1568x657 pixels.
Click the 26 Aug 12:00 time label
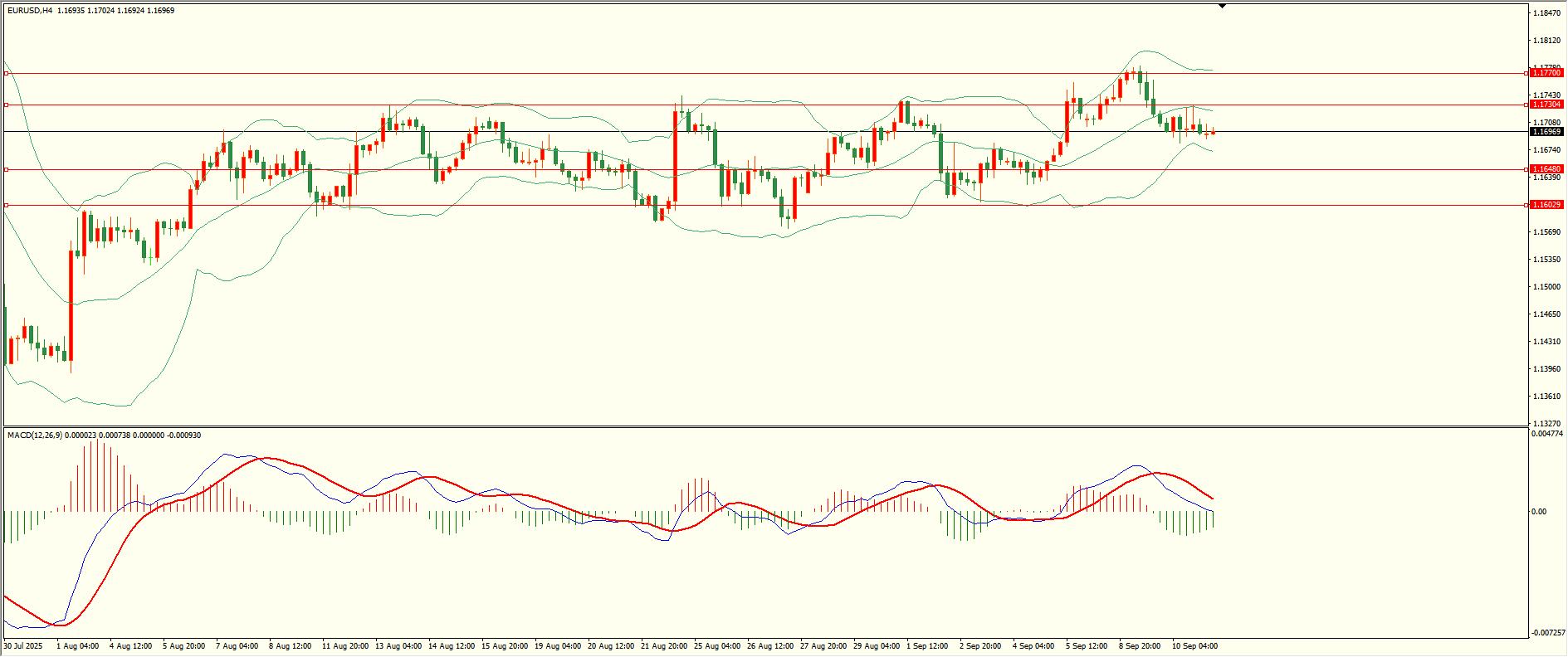click(770, 646)
